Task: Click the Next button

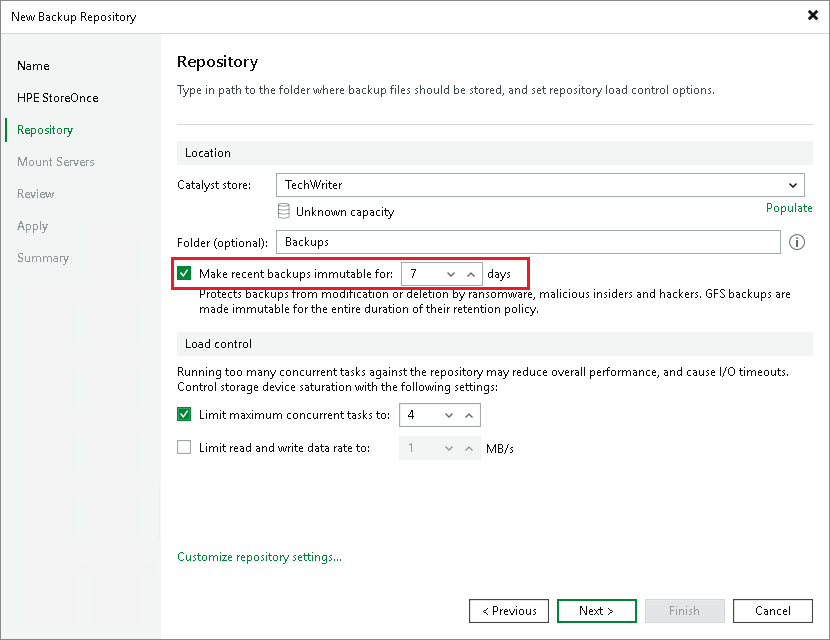Action: [x=597, y=611]
